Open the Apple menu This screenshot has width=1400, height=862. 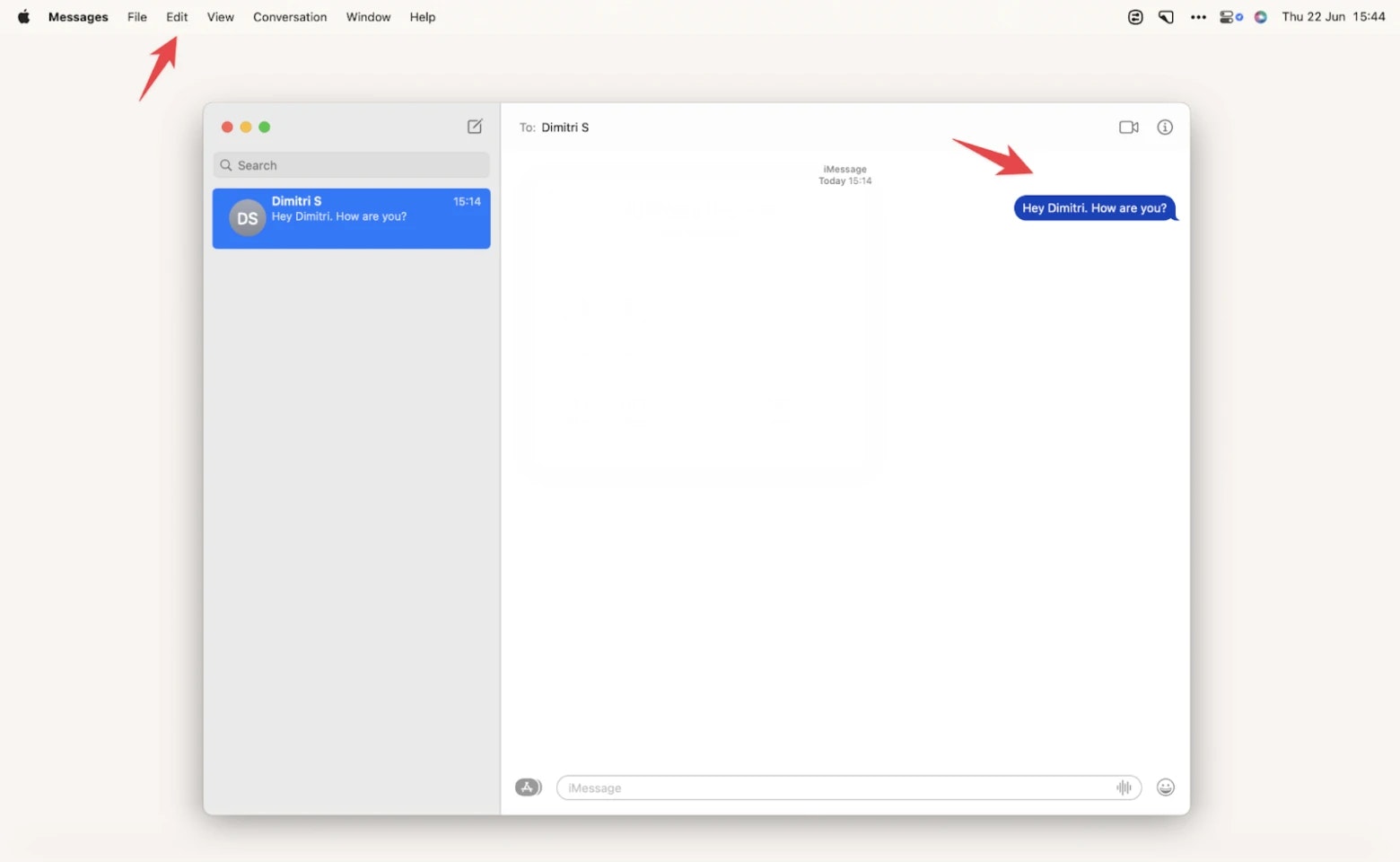point(24,16)
